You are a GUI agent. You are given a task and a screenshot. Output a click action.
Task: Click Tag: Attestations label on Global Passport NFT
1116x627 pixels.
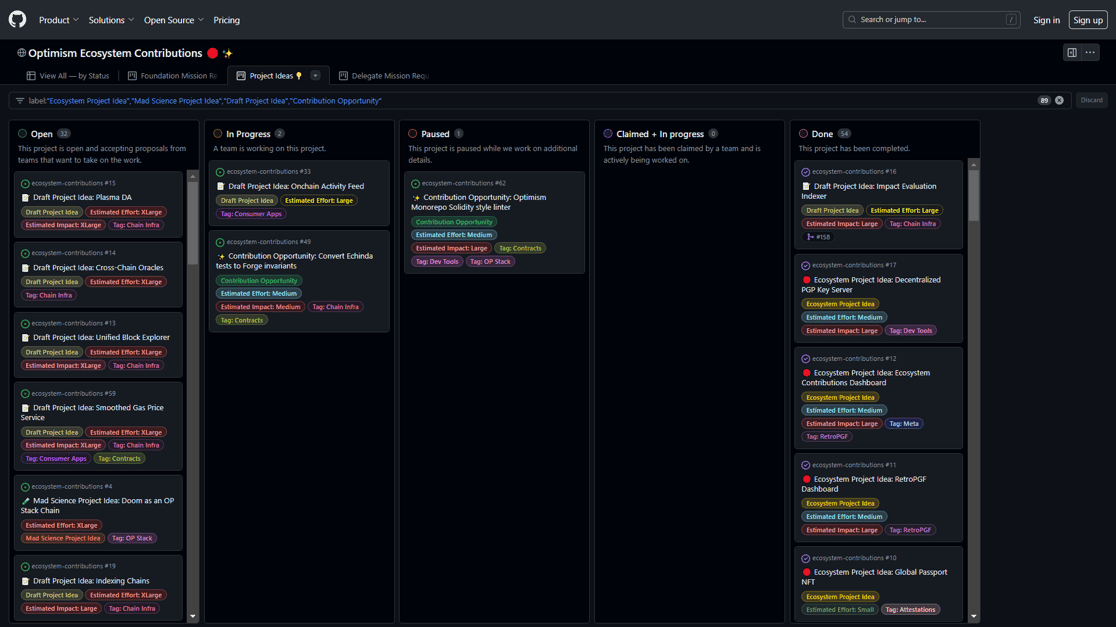pos(910,610)
